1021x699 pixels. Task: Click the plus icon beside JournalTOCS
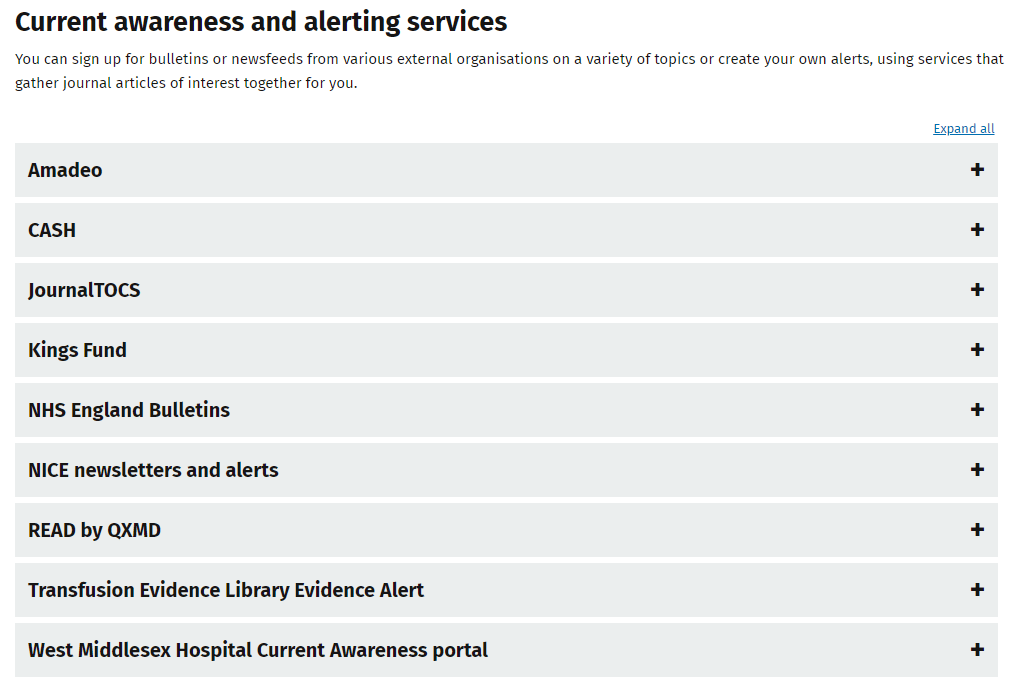977,290
